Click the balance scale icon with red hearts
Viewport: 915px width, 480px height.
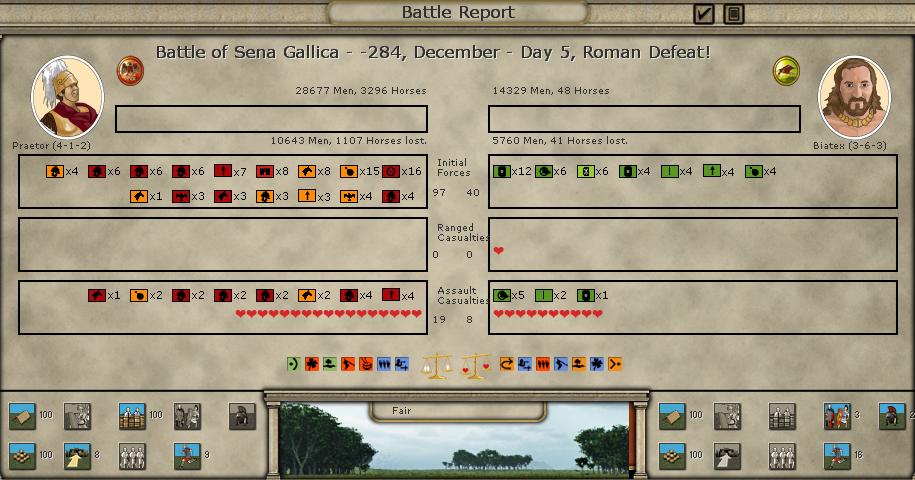pyautogui.click(x=475, y=365)
